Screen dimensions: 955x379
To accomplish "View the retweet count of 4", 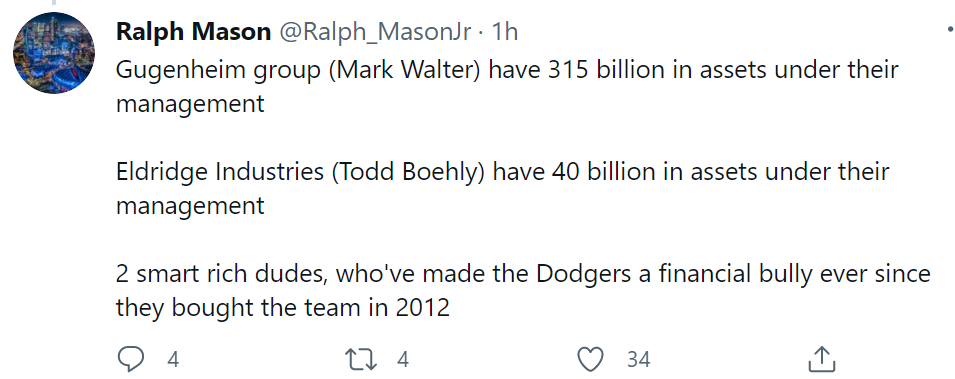I will pos(402,360).
